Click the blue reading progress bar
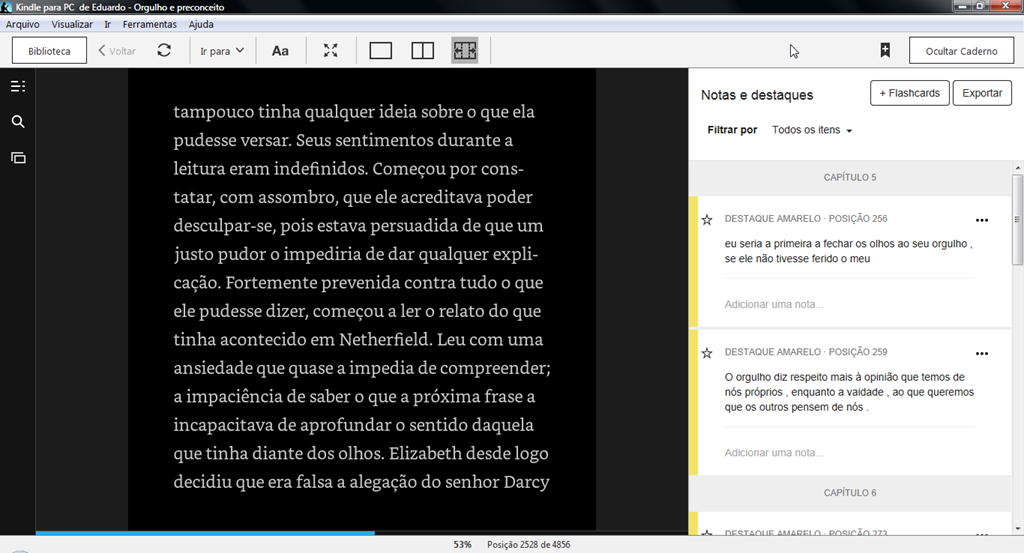 tap(205, 533)
